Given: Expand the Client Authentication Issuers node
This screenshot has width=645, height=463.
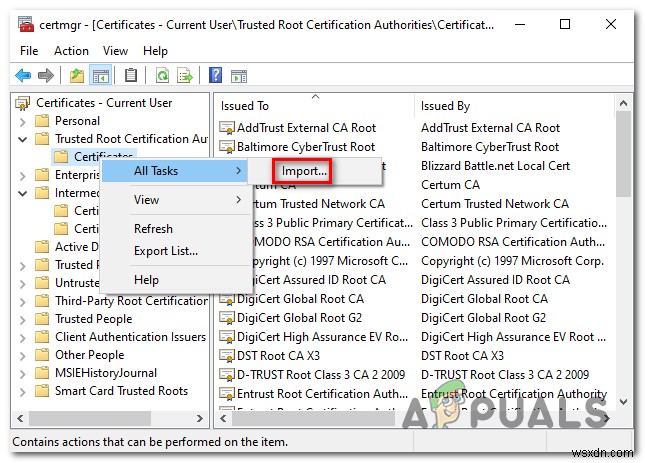Looking at the screenshot, I should pos(23,338).
